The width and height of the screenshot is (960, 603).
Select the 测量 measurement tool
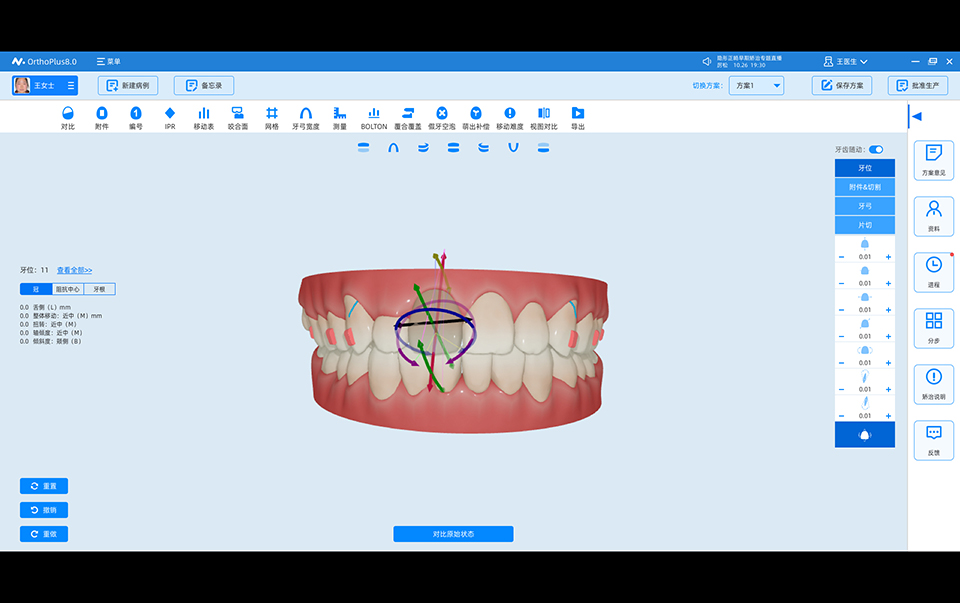click(x=340, y=118)
